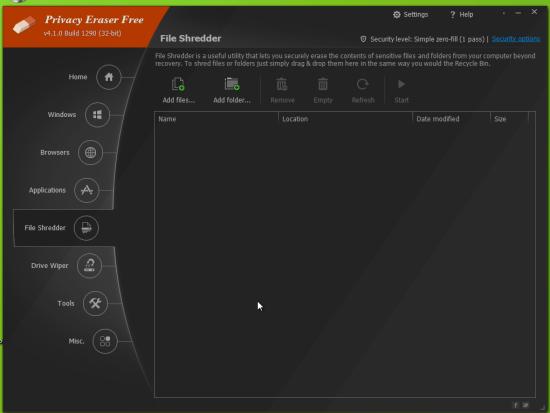Select the Windows cleanup icon

pyautogui.click(x=98, y=115)
